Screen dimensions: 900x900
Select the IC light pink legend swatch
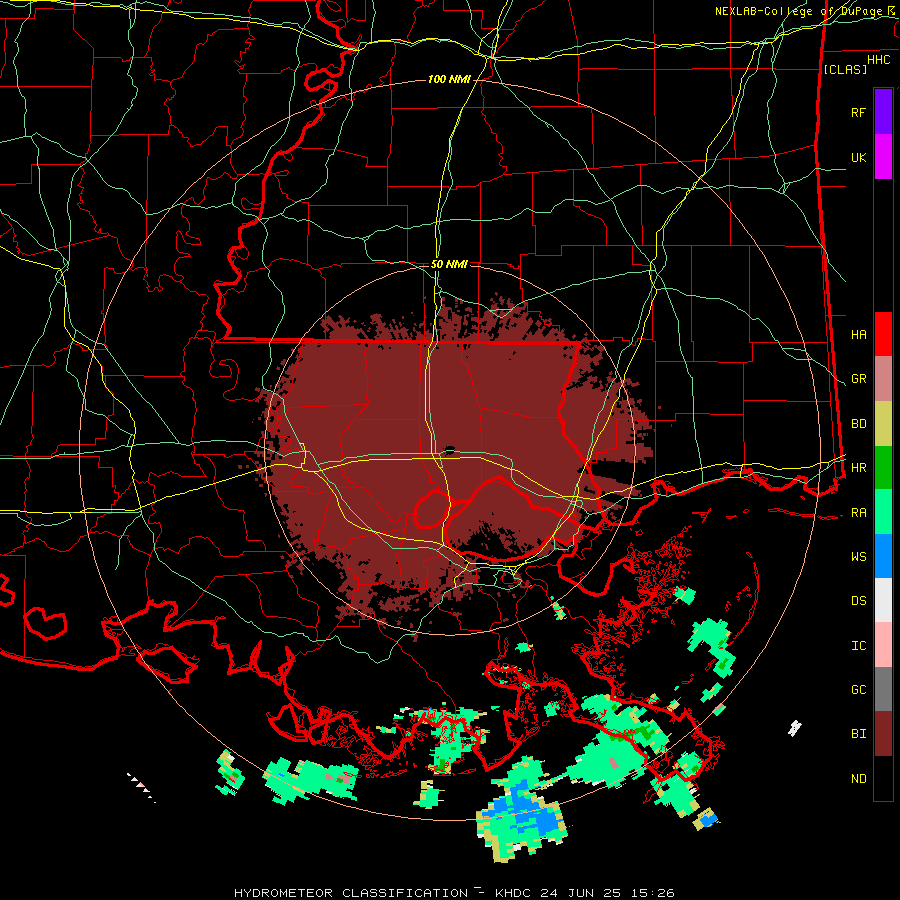tap(883, 645)
